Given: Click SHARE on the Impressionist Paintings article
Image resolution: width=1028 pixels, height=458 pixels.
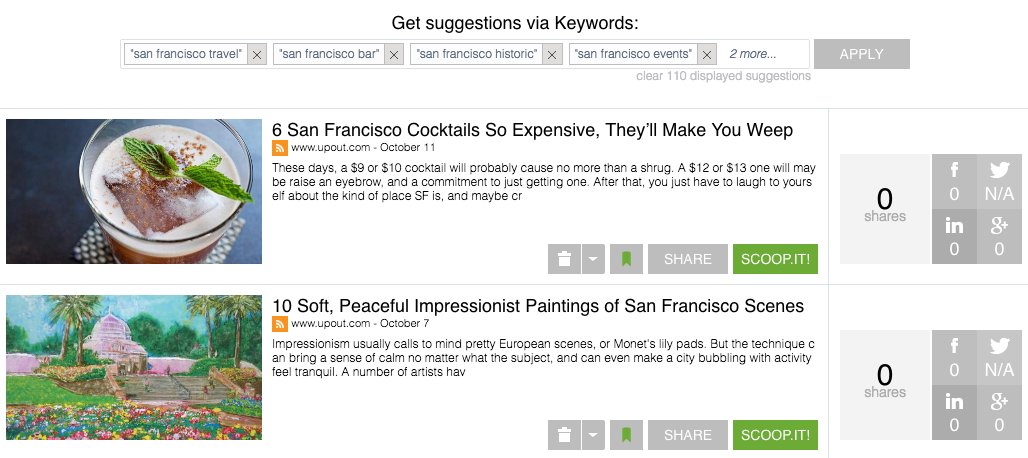Looking at the screenshot, I should pyautogui.click(x=688, y=435).
